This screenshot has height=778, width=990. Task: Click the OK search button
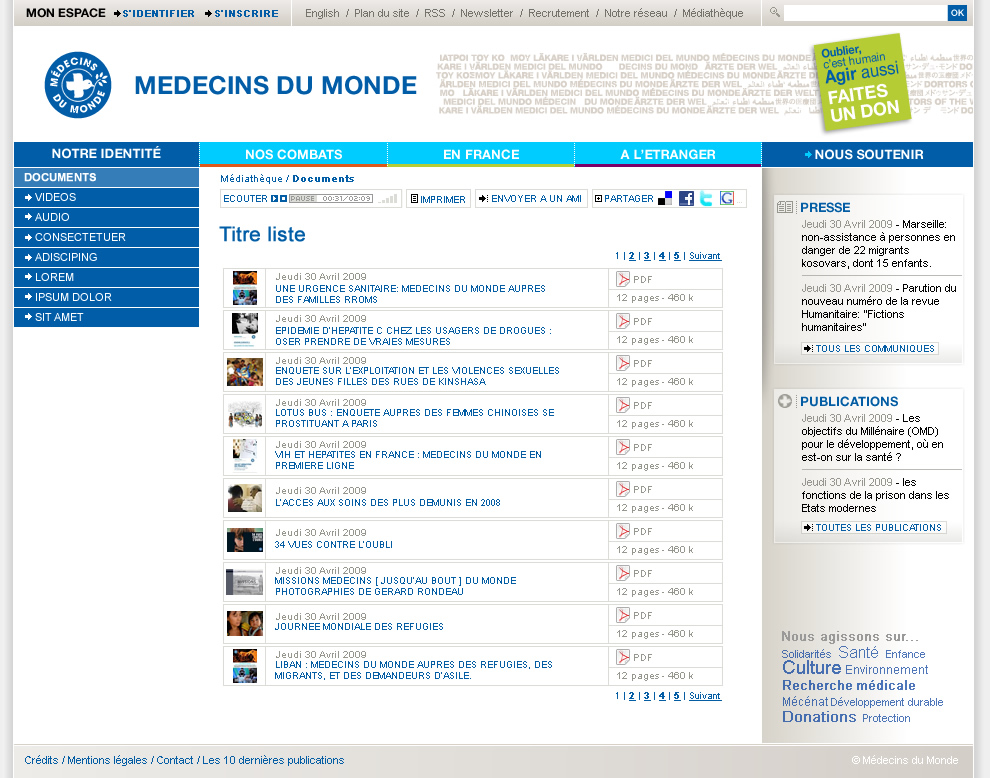957,13
